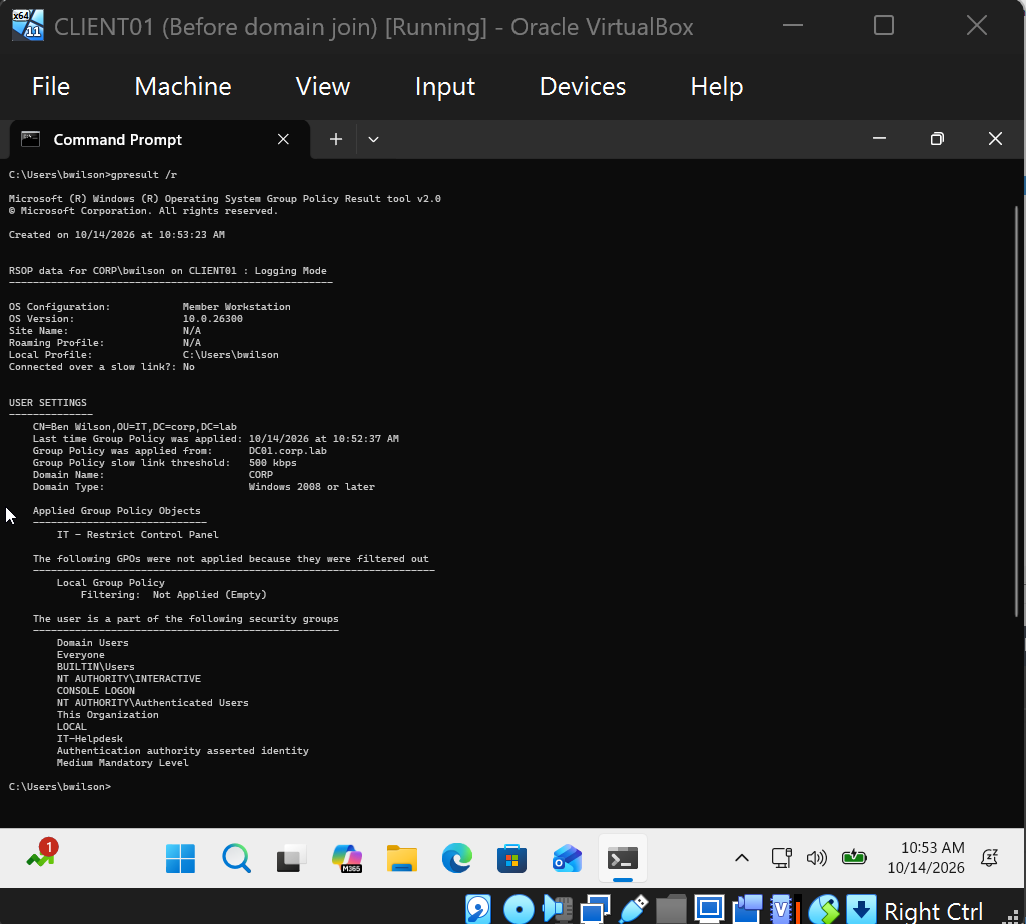Click the terminal vertical scrollbar
Image resolution: width=1026 pixels, height=924 pixels.
pos(1016,411)
